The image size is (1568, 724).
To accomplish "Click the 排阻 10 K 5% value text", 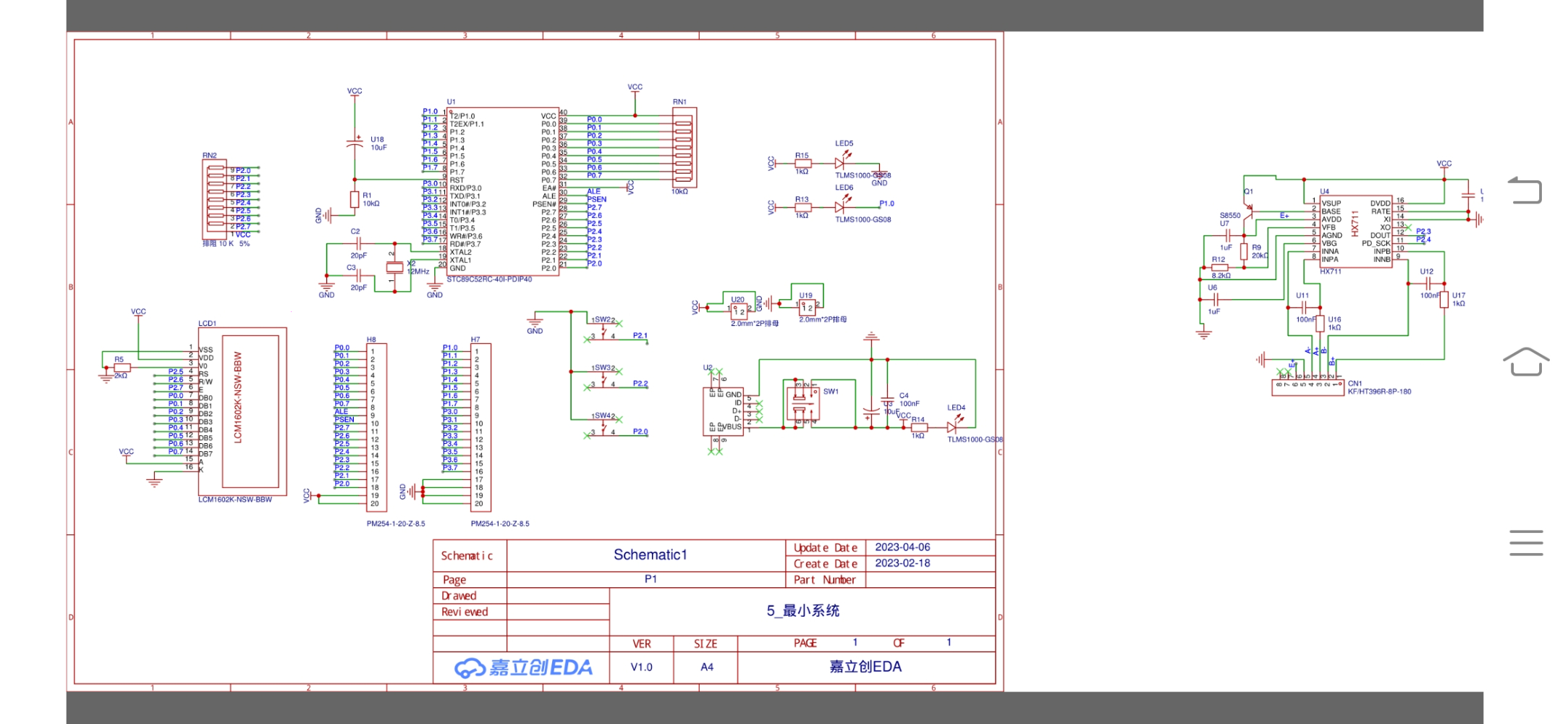I will [226, 244].
